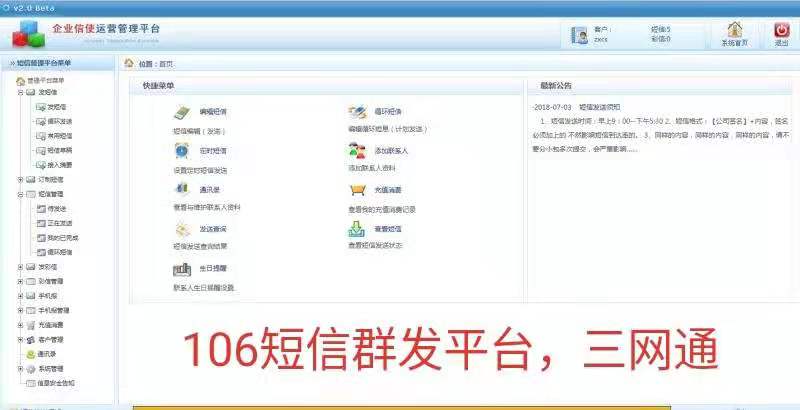Click the icon beside 我的已完成 in tree

pos(41,238)
